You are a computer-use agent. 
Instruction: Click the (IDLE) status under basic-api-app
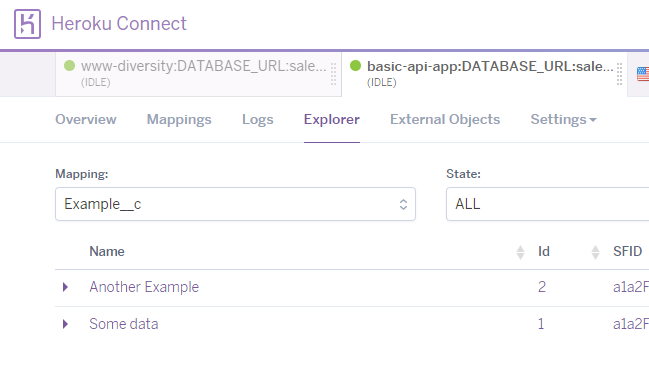[382, 82]
